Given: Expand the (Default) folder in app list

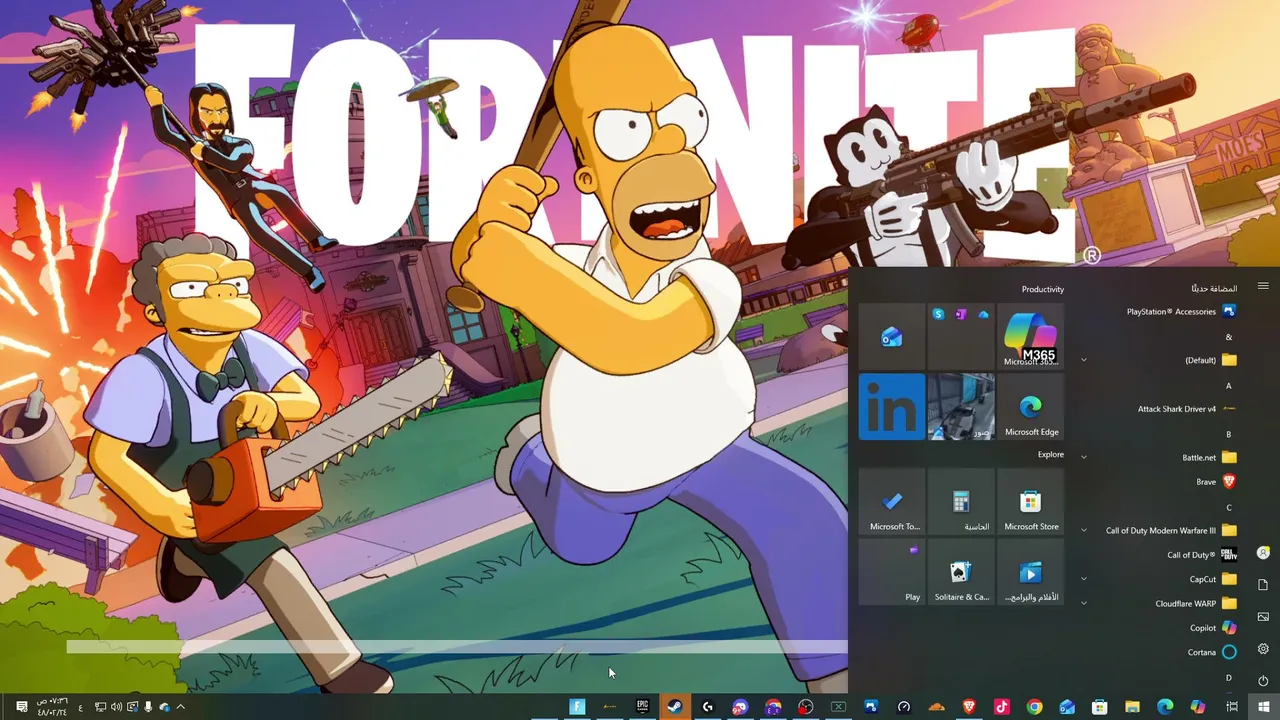Looking at the screenshot, I should (1160, 360).
